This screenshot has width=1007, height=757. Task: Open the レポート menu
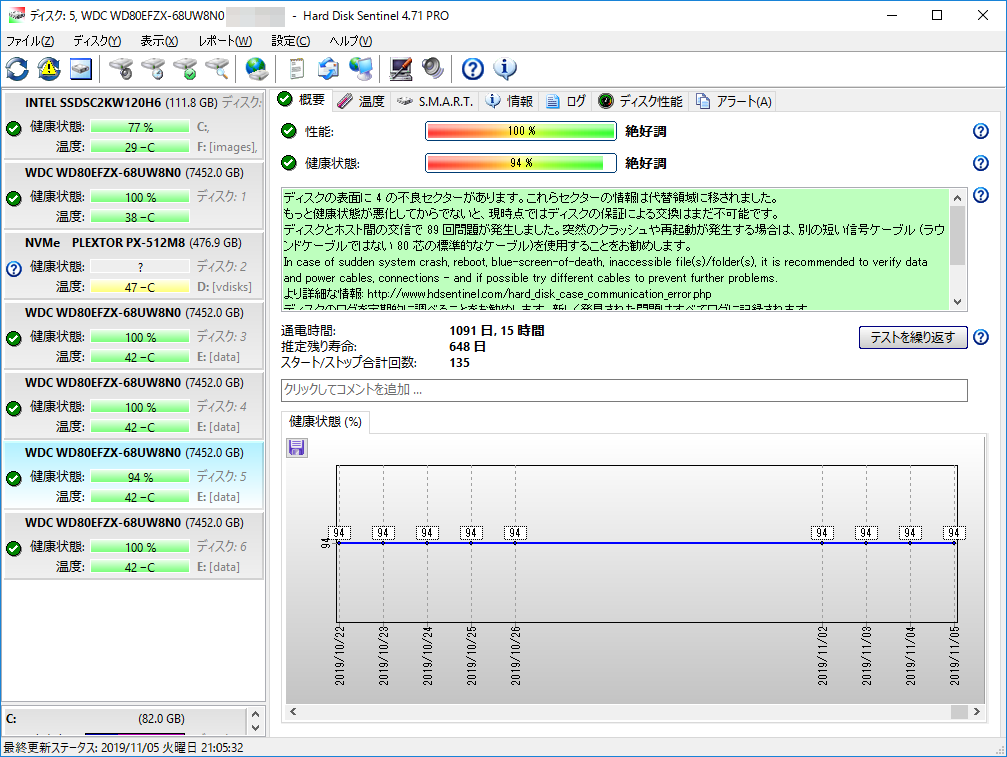(225, 41)
